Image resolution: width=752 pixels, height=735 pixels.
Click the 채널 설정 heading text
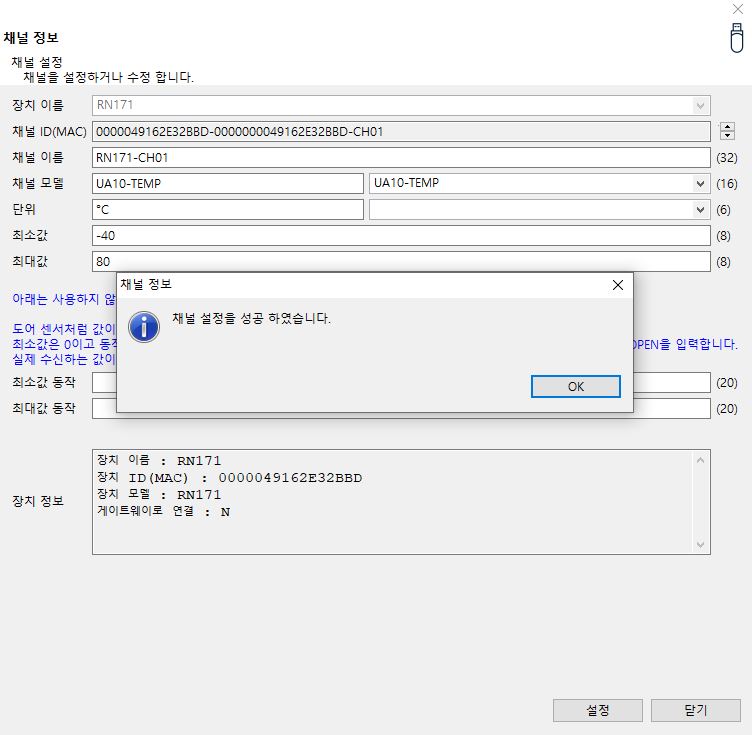coord(37,62)
